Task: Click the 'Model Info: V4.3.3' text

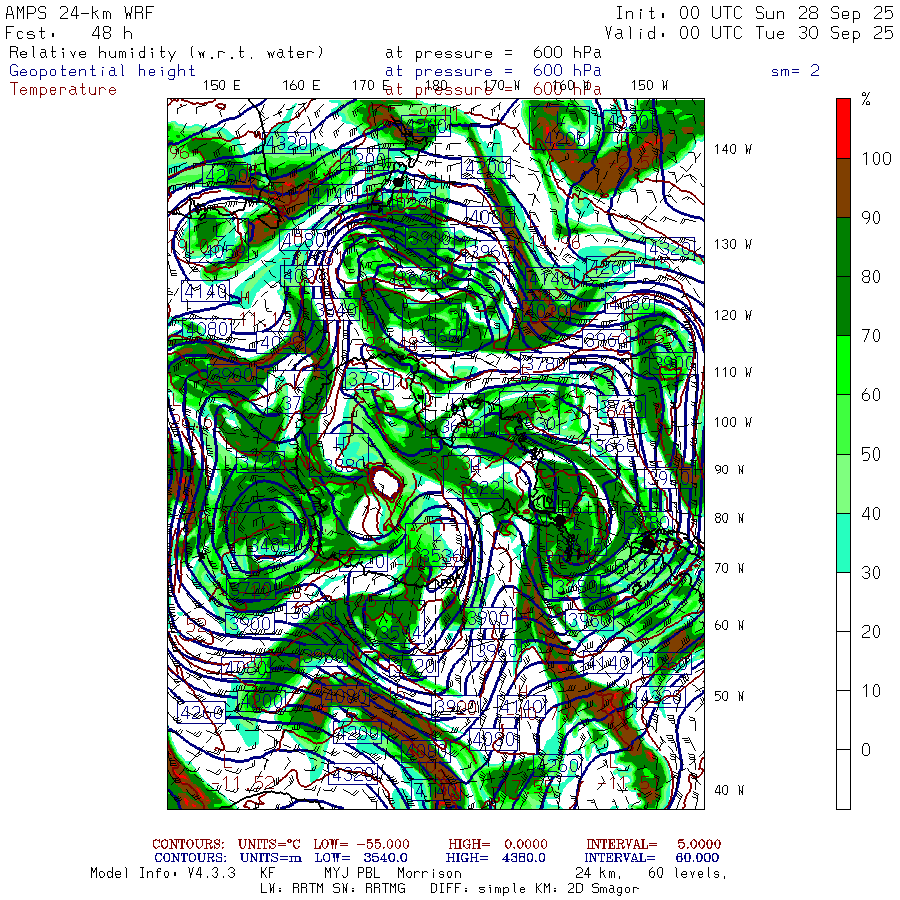Action: point(163,874)
